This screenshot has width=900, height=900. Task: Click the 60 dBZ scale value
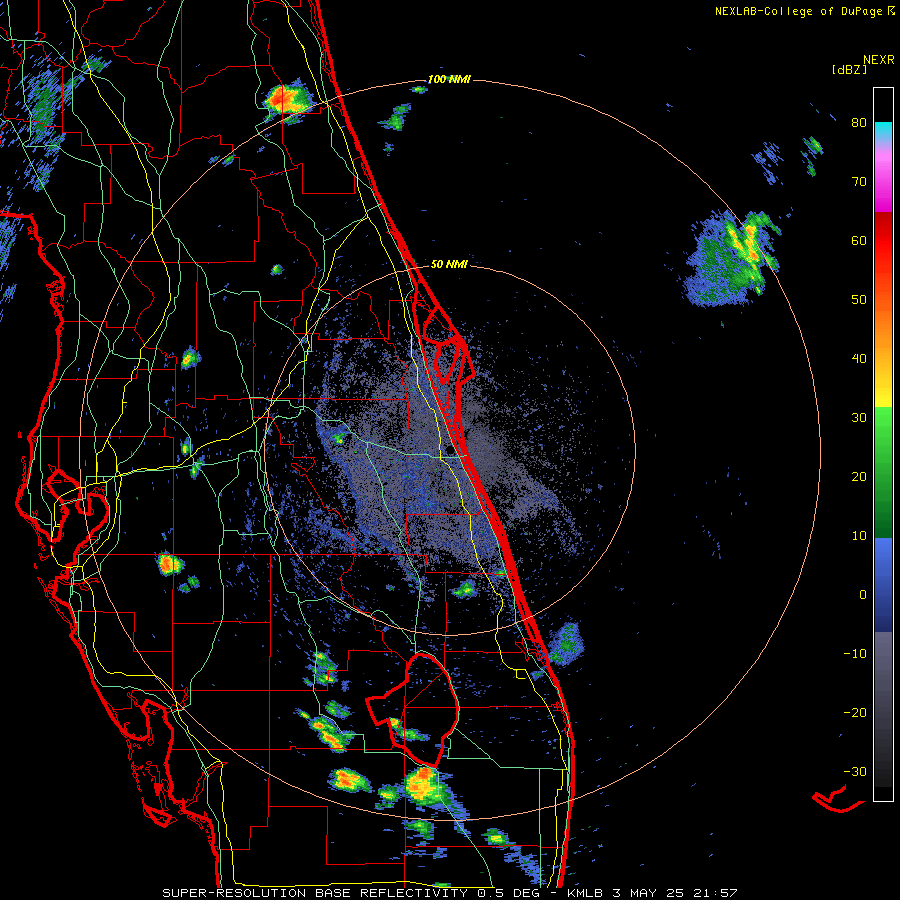(x=859, y=240)
